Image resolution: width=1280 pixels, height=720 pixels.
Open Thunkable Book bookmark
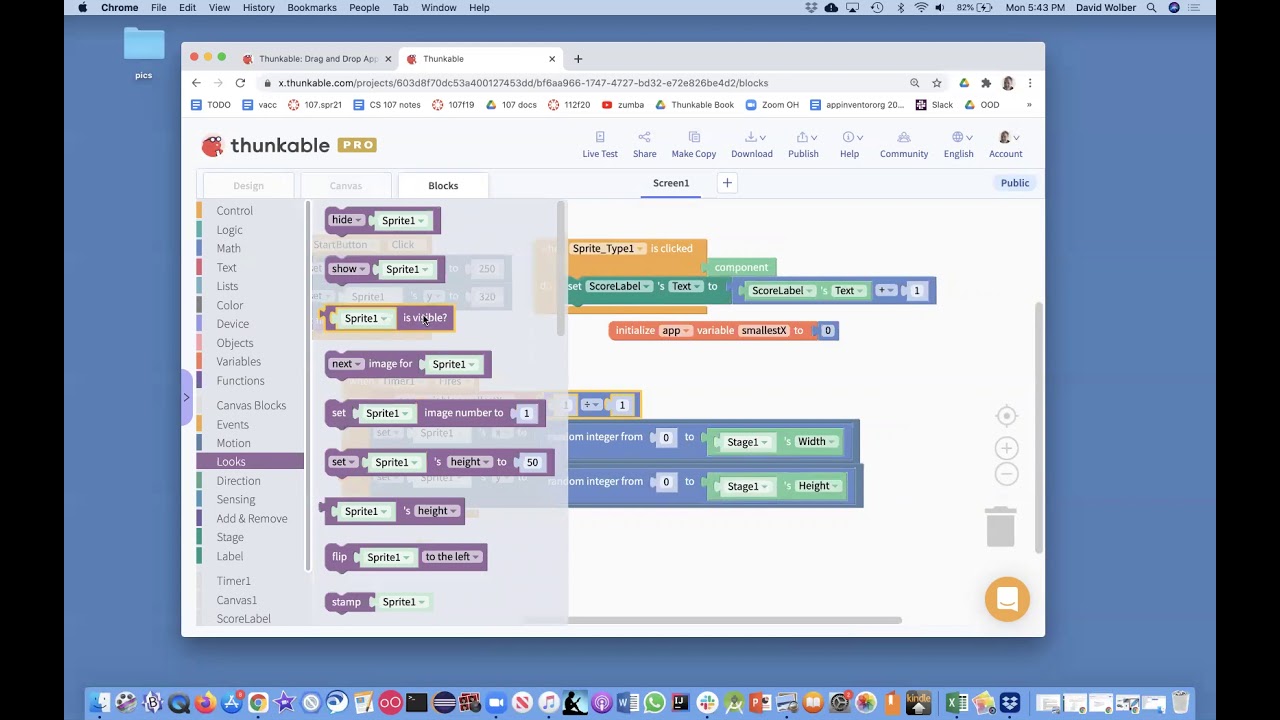coord(694,104)
